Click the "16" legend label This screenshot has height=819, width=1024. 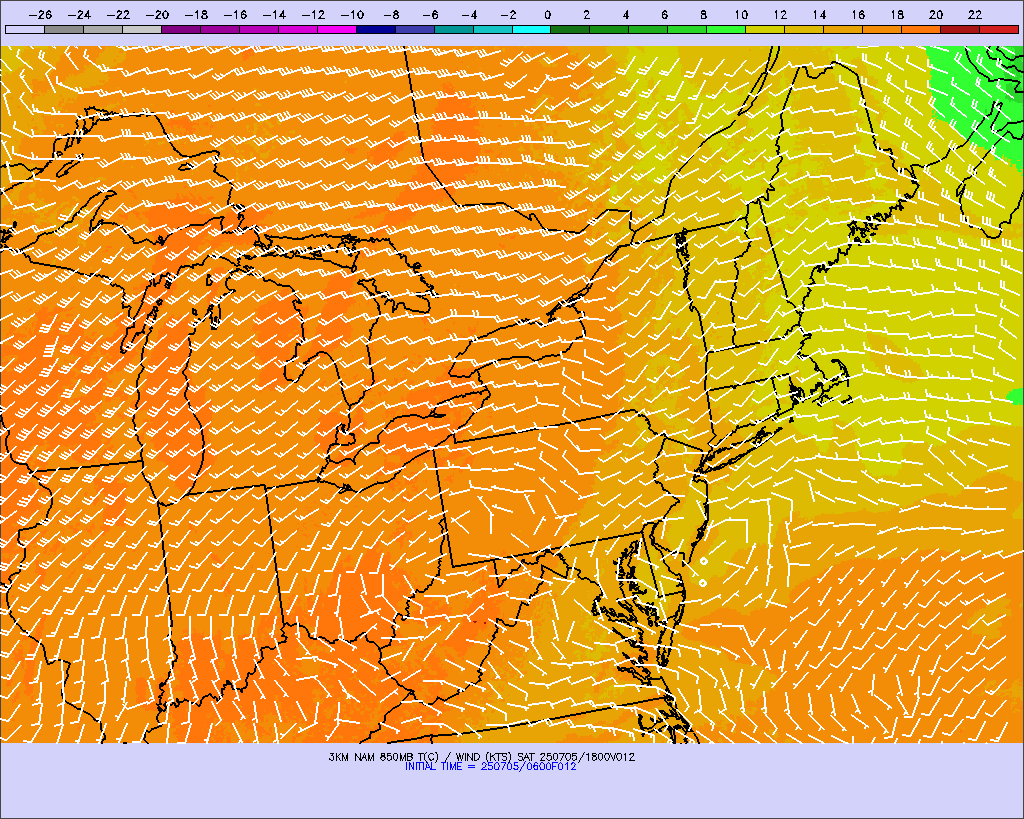(x=858, y=14)
